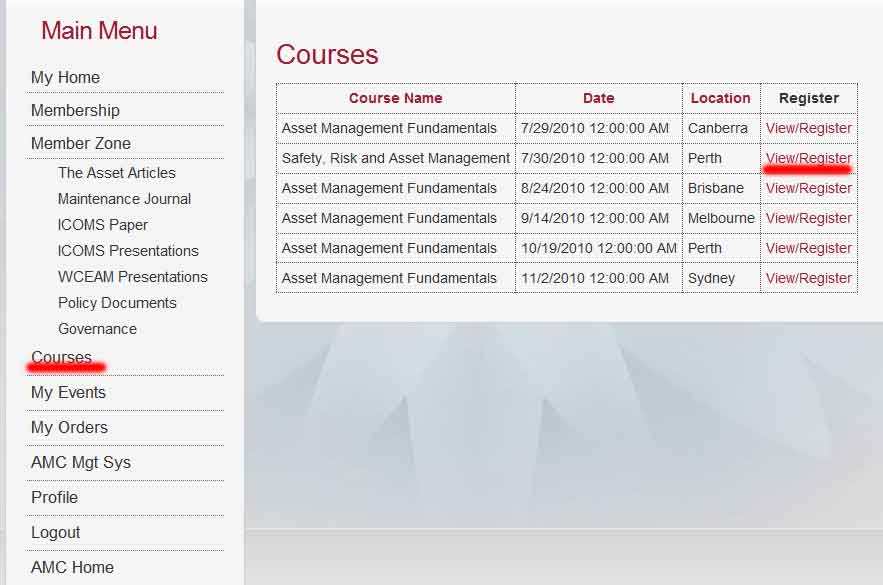Go to the Membership section

75,110
